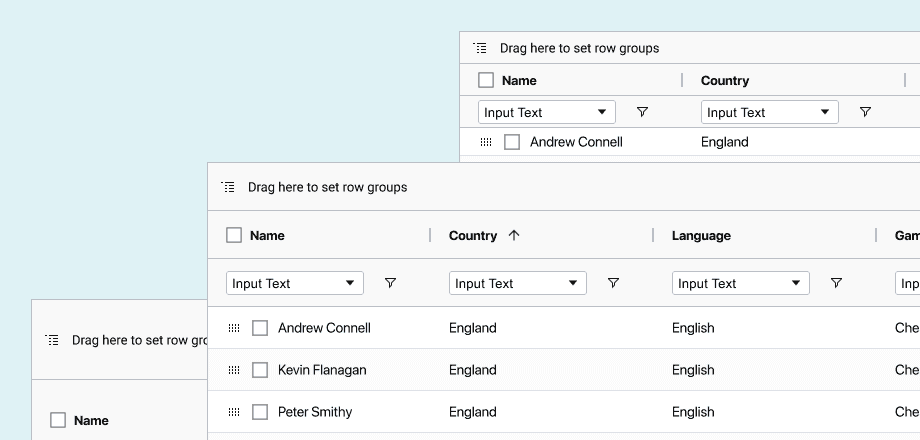Viewport: 920px width, 440px height.
Task: Select the Andrew Connell name cell in the front grid
Action: (x=324, y=328)
